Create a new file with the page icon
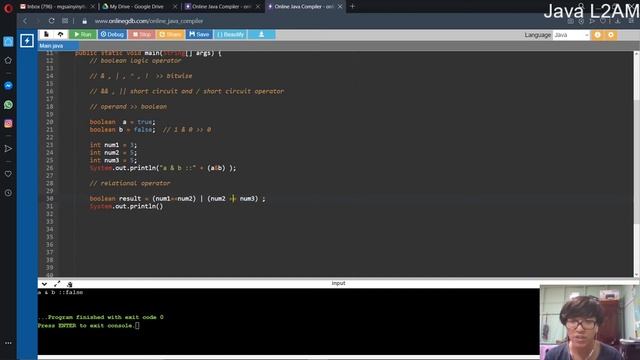The width and height of the screenshot is (640, 360). (x=46, y=35)
